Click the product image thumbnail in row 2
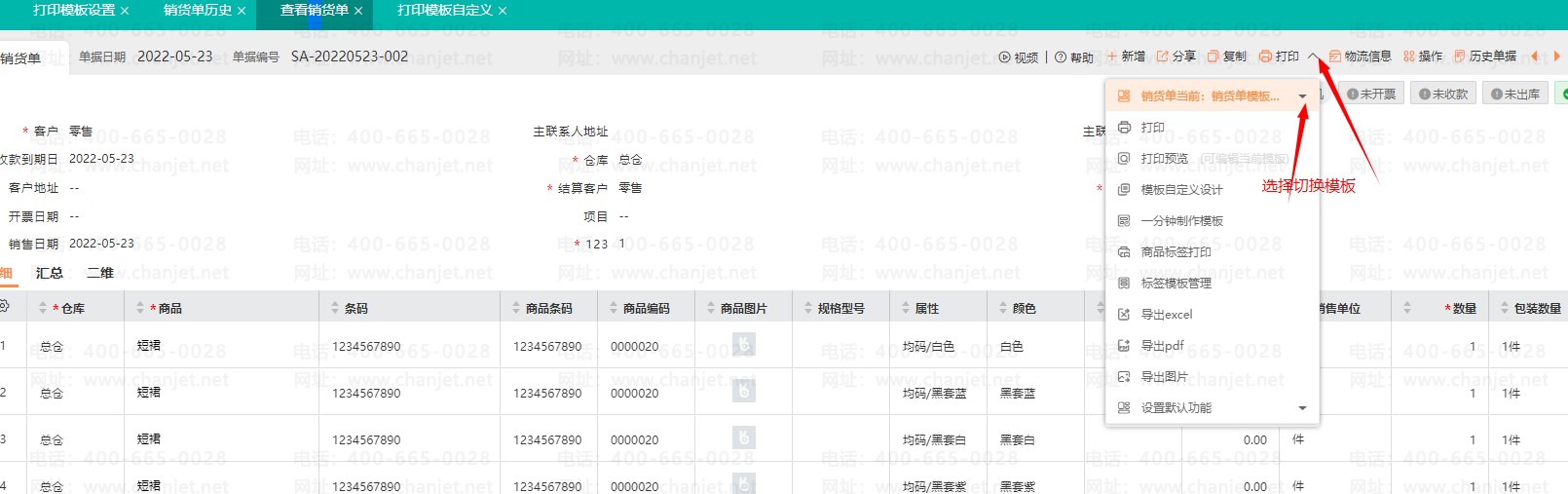This screenshot has width=1568, height=494. [743, 391]
